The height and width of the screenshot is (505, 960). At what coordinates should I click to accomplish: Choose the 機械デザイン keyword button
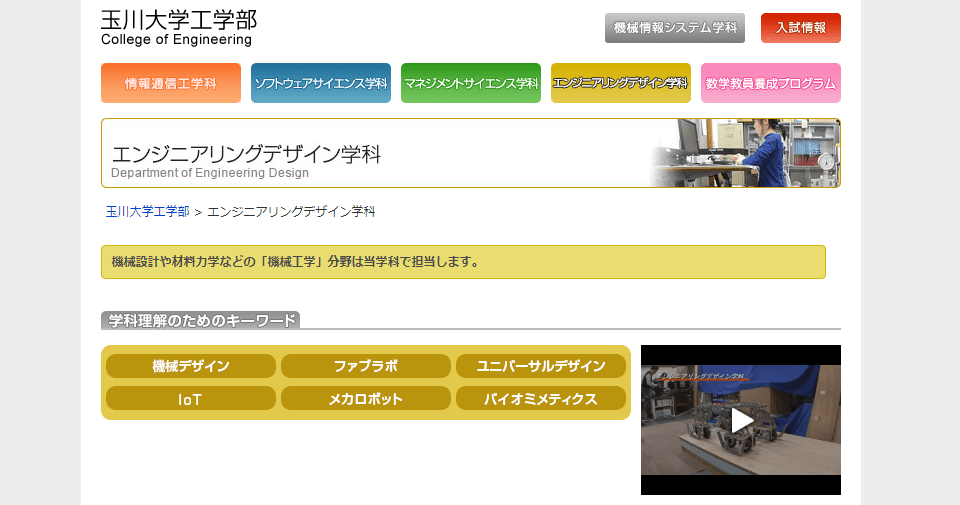point(191,366)
